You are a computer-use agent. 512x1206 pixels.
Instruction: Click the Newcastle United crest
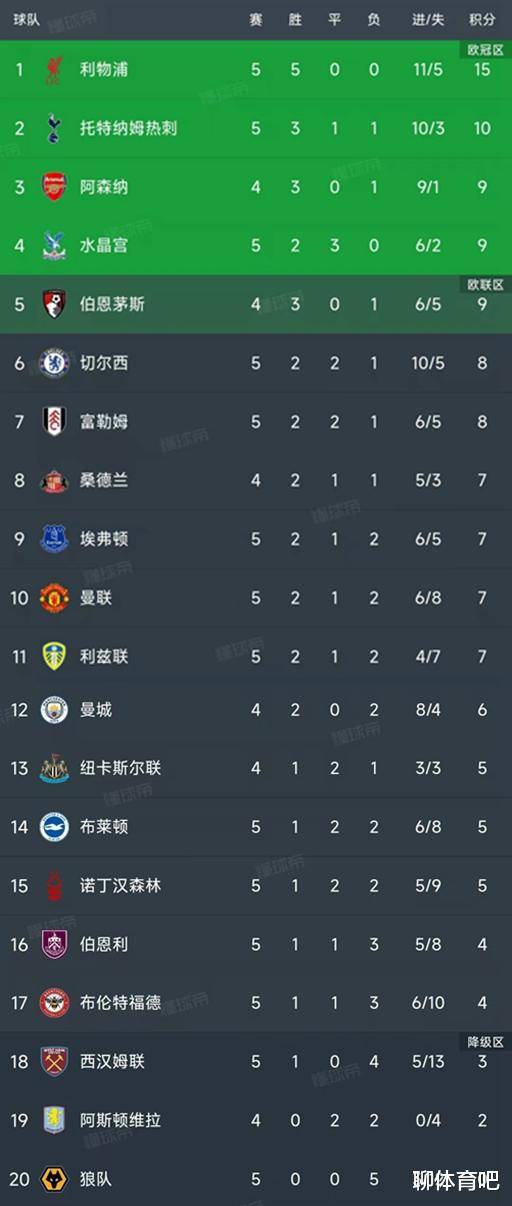54,768
